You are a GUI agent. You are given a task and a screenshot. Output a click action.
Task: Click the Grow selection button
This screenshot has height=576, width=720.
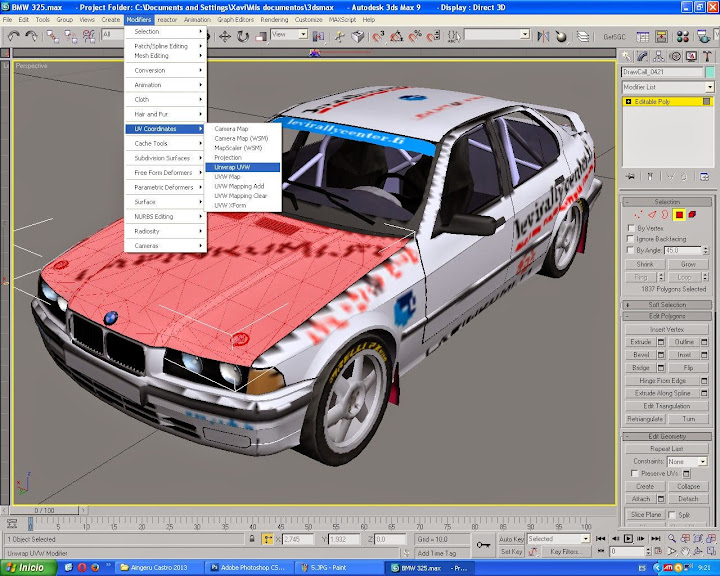(x=688, y=264)
